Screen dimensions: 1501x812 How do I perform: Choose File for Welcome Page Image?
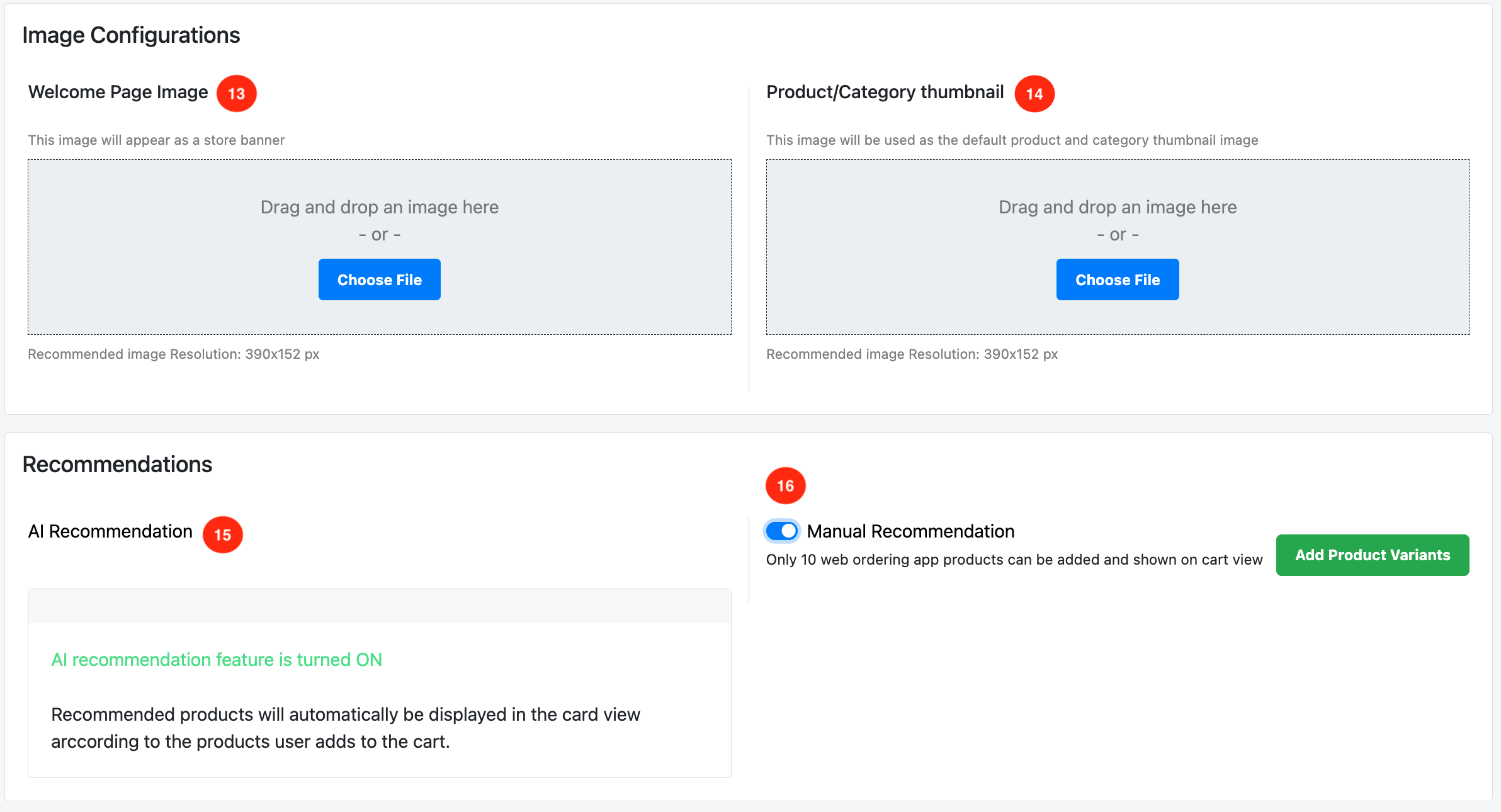pos(379,279)
